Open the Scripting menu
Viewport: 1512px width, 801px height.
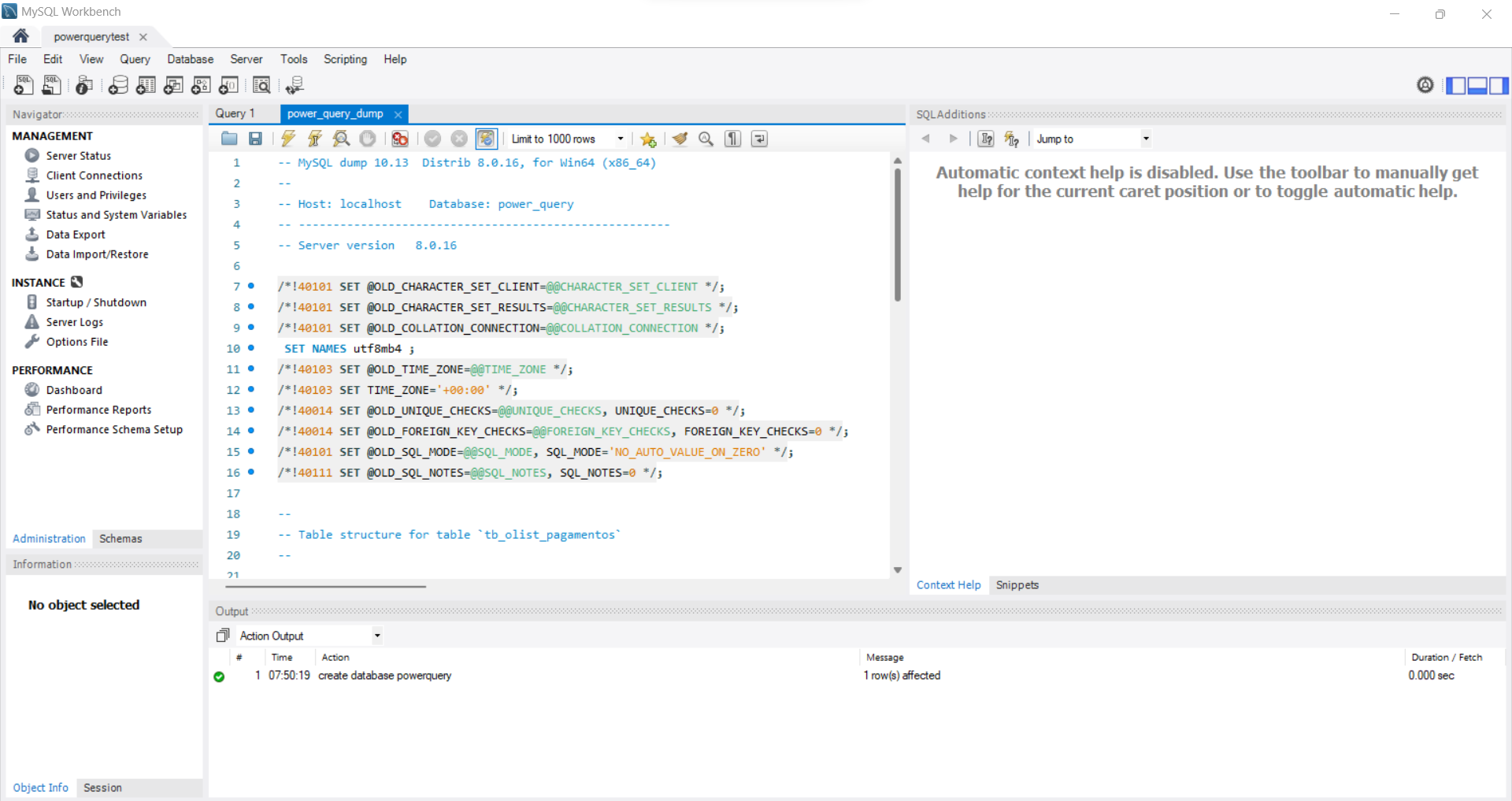point(345,59)
